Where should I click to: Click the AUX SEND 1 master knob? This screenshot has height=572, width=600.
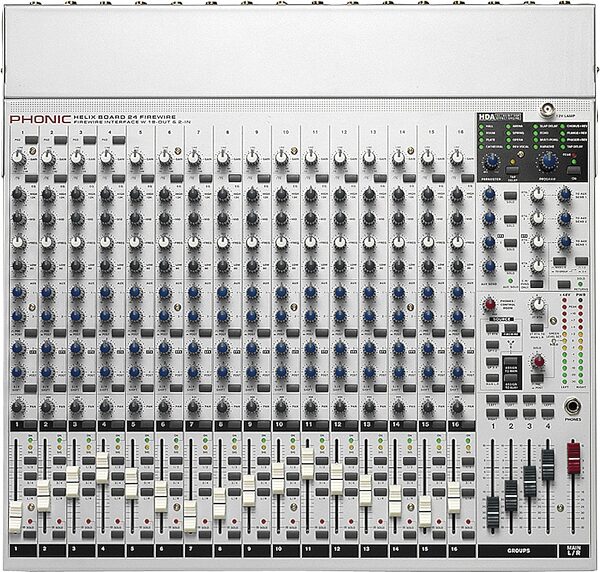click(489, 195)
